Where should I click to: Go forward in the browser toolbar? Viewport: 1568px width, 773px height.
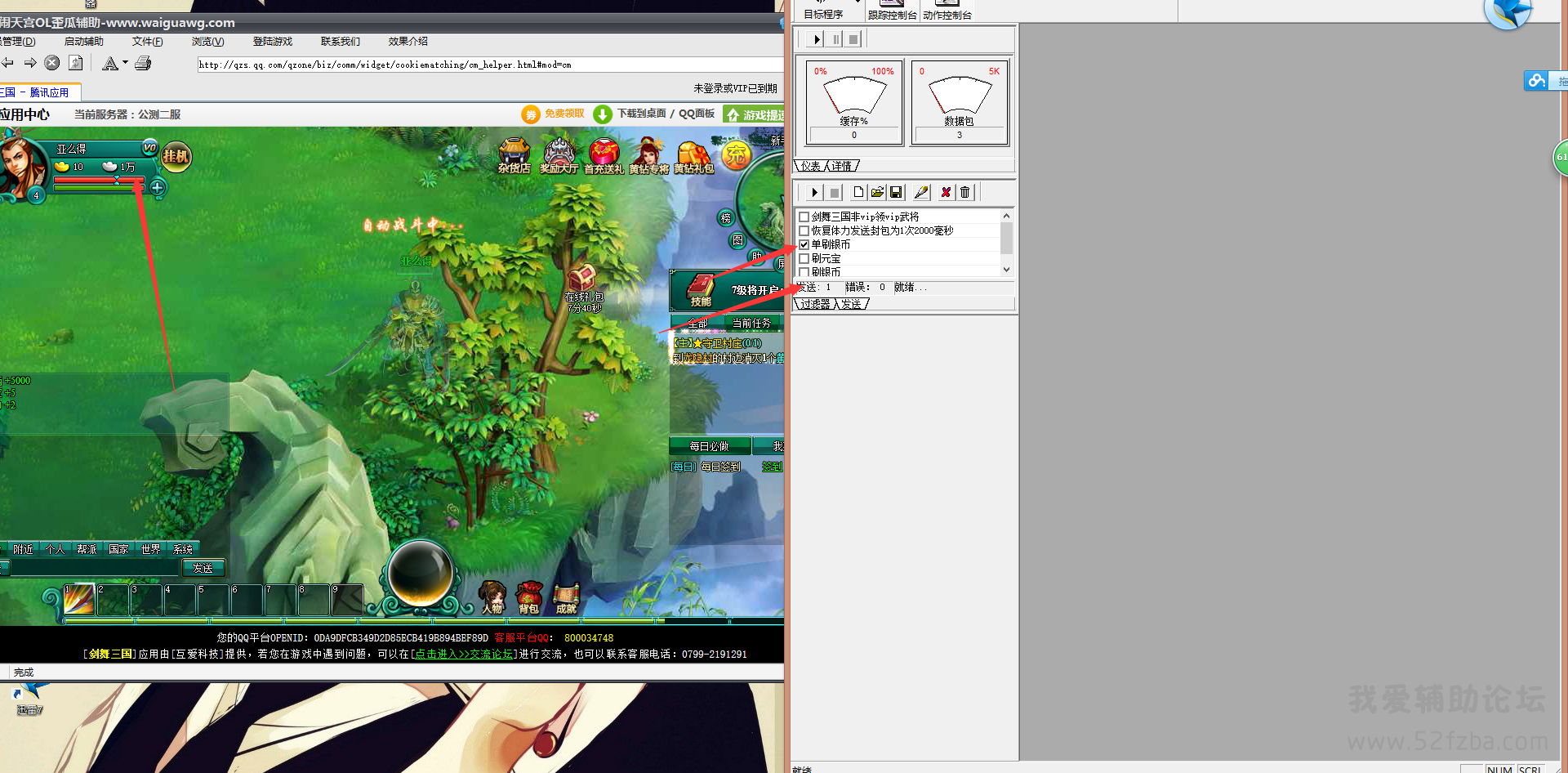(x=30, y=63)
